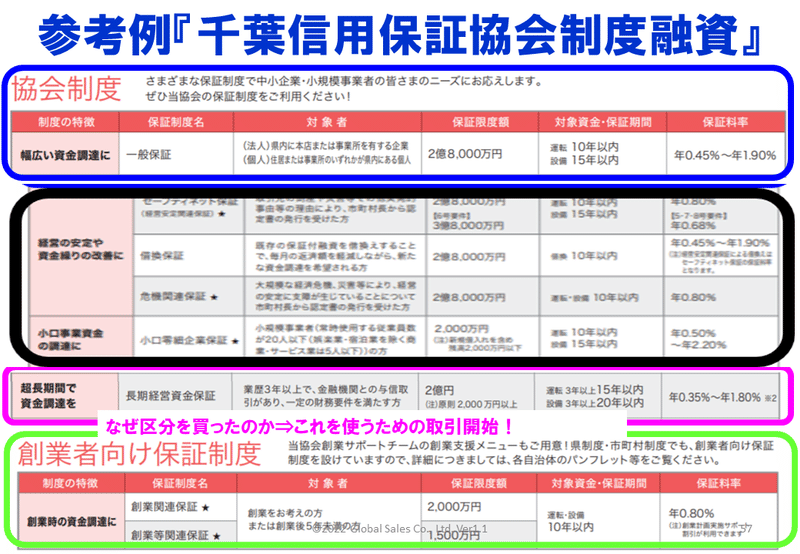The height and width of the screenshot is (554, 800).
Task: Select the rate 年0.35%~年1.80% ※2
Action: [722, 397]
